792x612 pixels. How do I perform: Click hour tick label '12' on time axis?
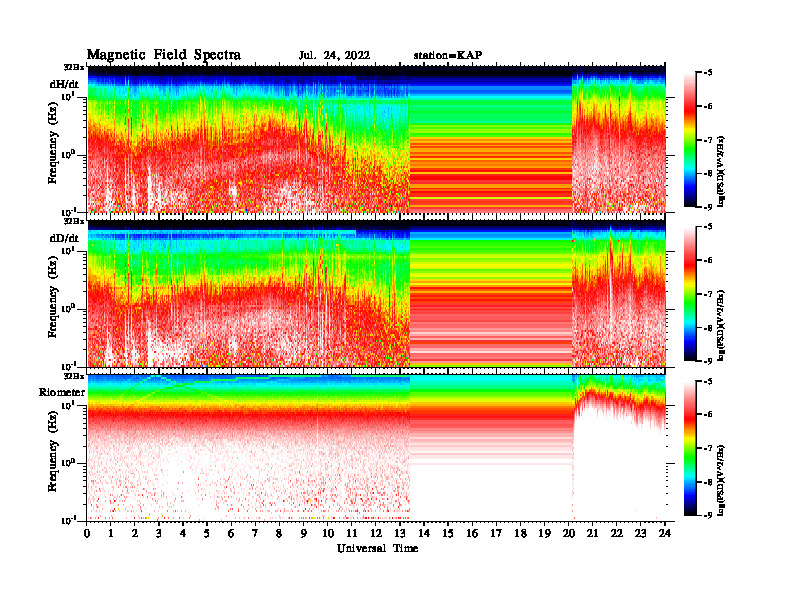click(x=376, y=534)
